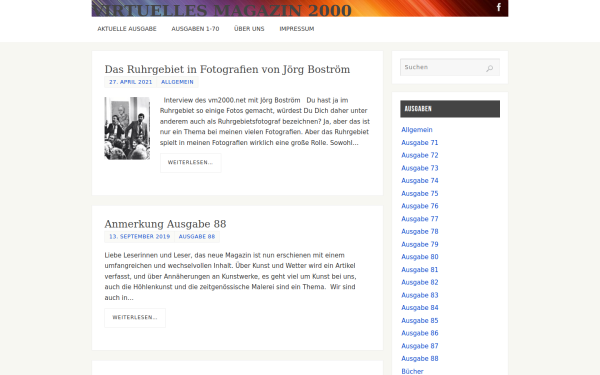Viewport: 600px width, 375px height.
Task: Open Aktuelle Ausgabe menu item
Action: pos(127,29)
